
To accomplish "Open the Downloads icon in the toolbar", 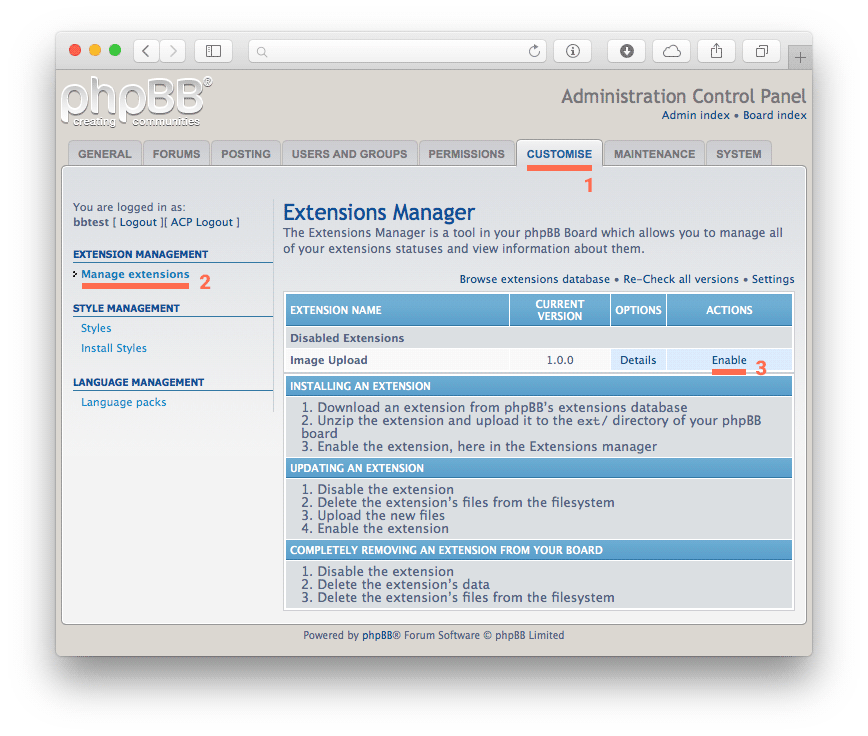I will pyautogui.click(x=626, y=50).
